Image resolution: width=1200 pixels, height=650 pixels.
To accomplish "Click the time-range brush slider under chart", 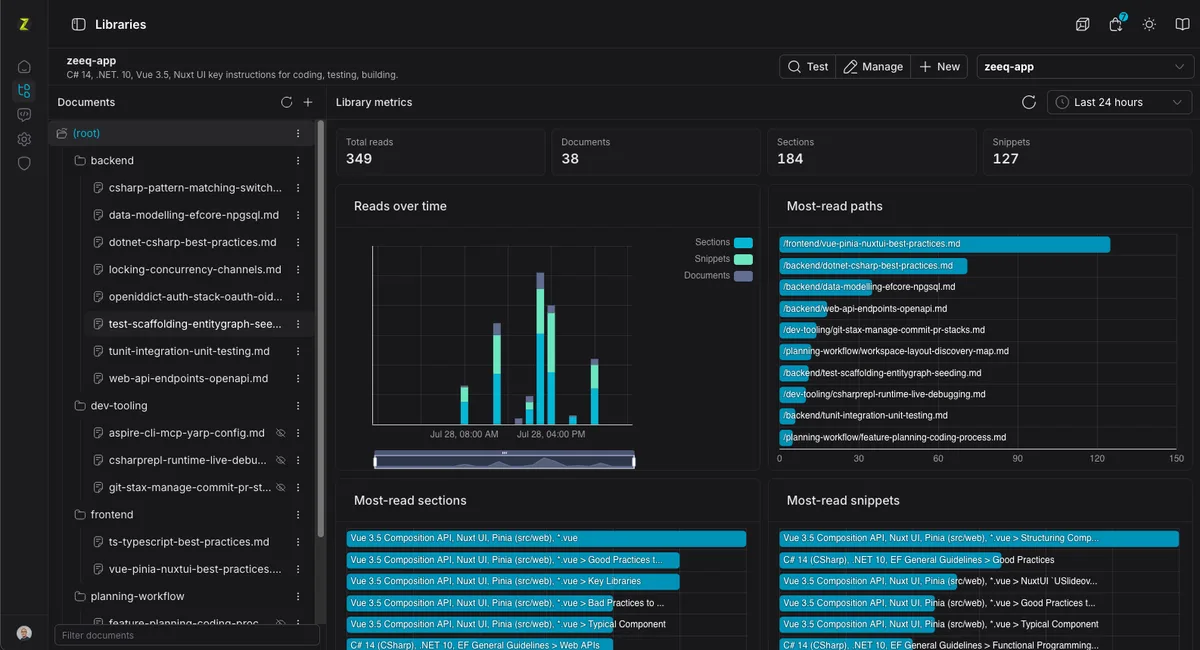I will (x=505, y=460).
